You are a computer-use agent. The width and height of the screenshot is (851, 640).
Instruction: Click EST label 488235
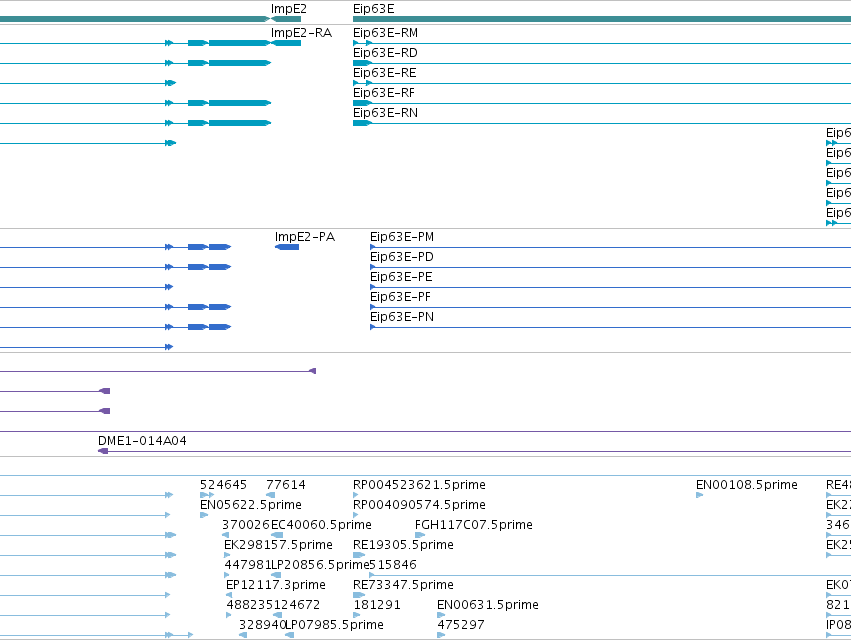pyautogui.click(x=250, y=605)
